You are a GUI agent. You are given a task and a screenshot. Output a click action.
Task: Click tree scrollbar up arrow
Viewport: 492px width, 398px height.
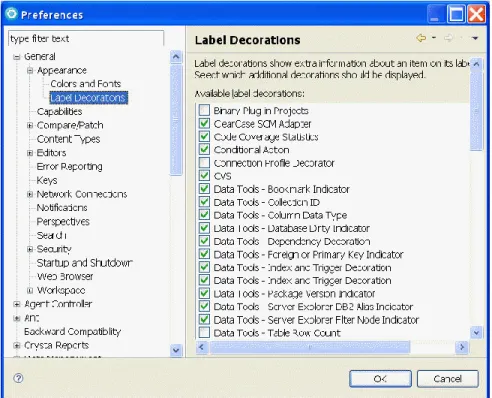coord(176,57)
